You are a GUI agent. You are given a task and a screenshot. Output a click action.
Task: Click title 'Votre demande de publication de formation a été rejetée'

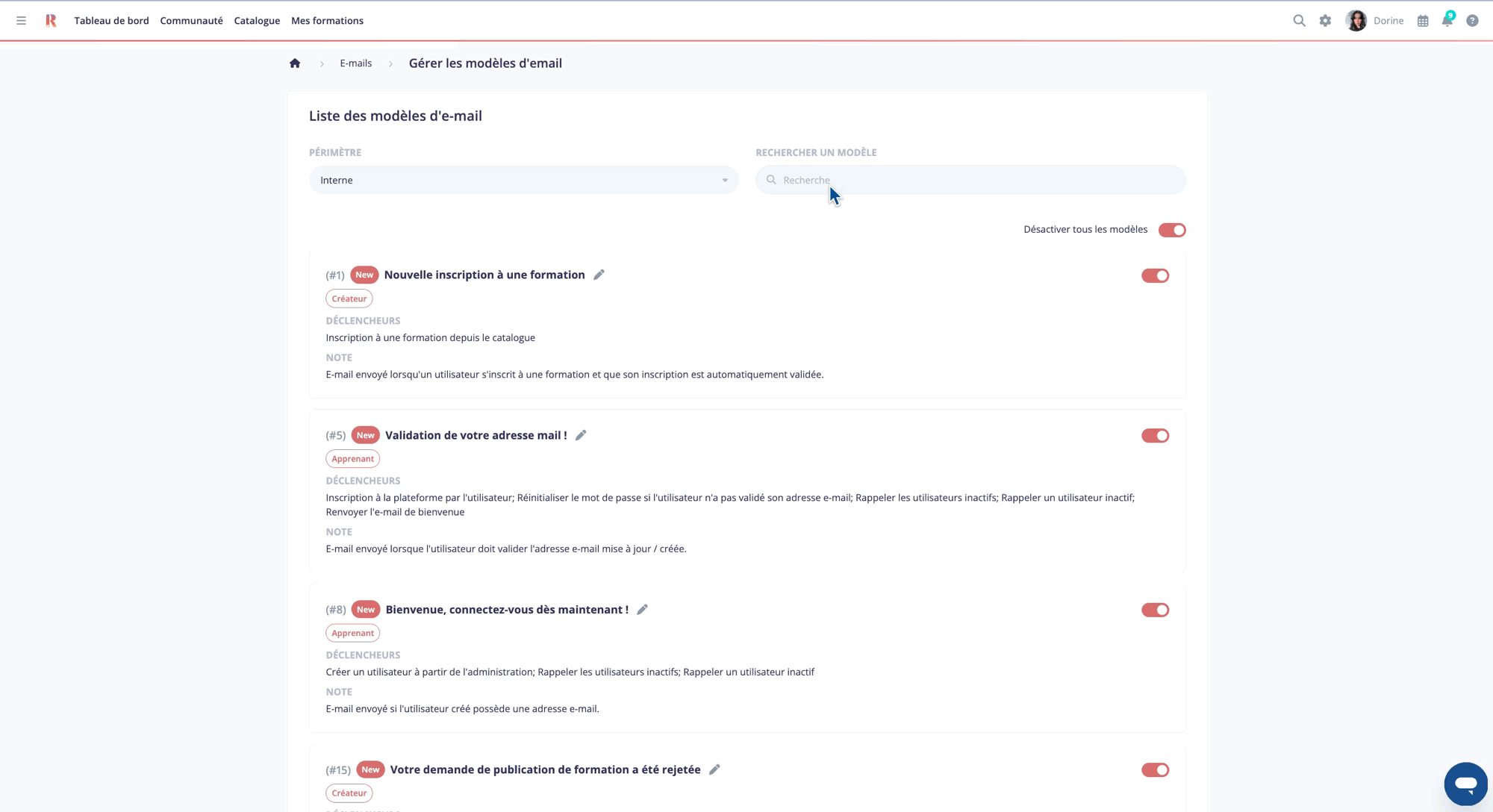click(545, 769)
